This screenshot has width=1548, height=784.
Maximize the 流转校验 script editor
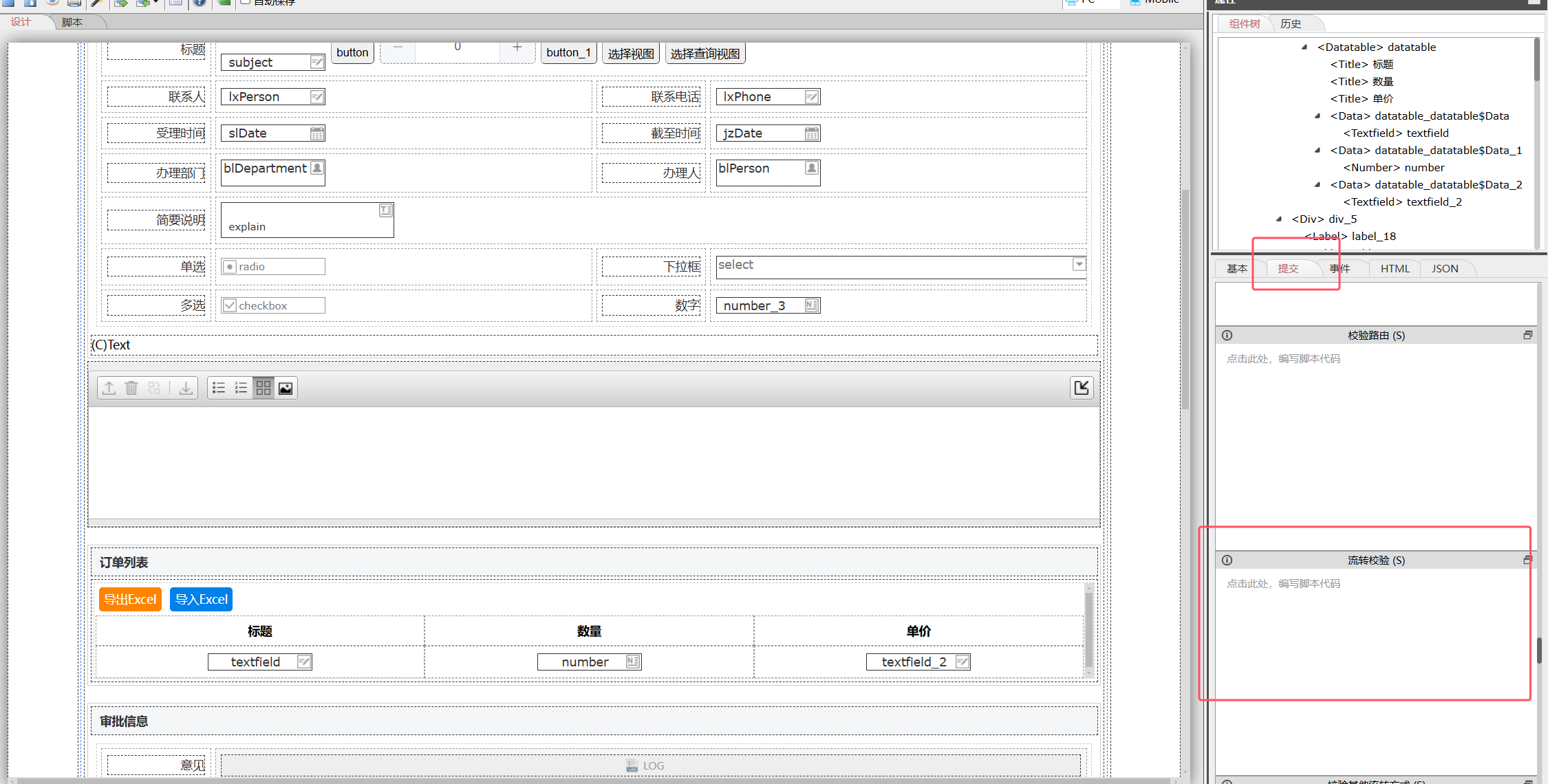point(1527,560)
